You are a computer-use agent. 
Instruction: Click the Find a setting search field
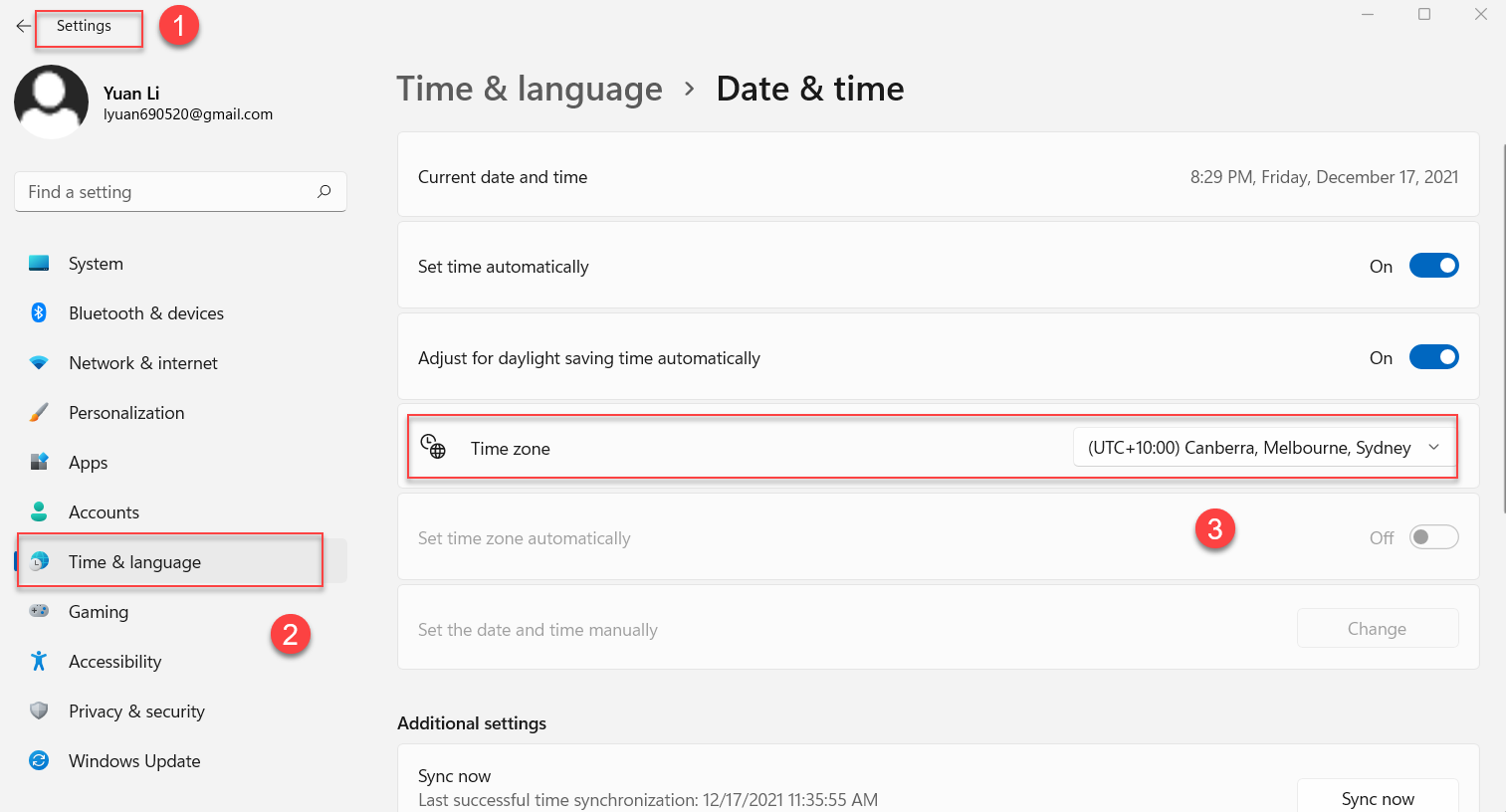pos(180,192)
